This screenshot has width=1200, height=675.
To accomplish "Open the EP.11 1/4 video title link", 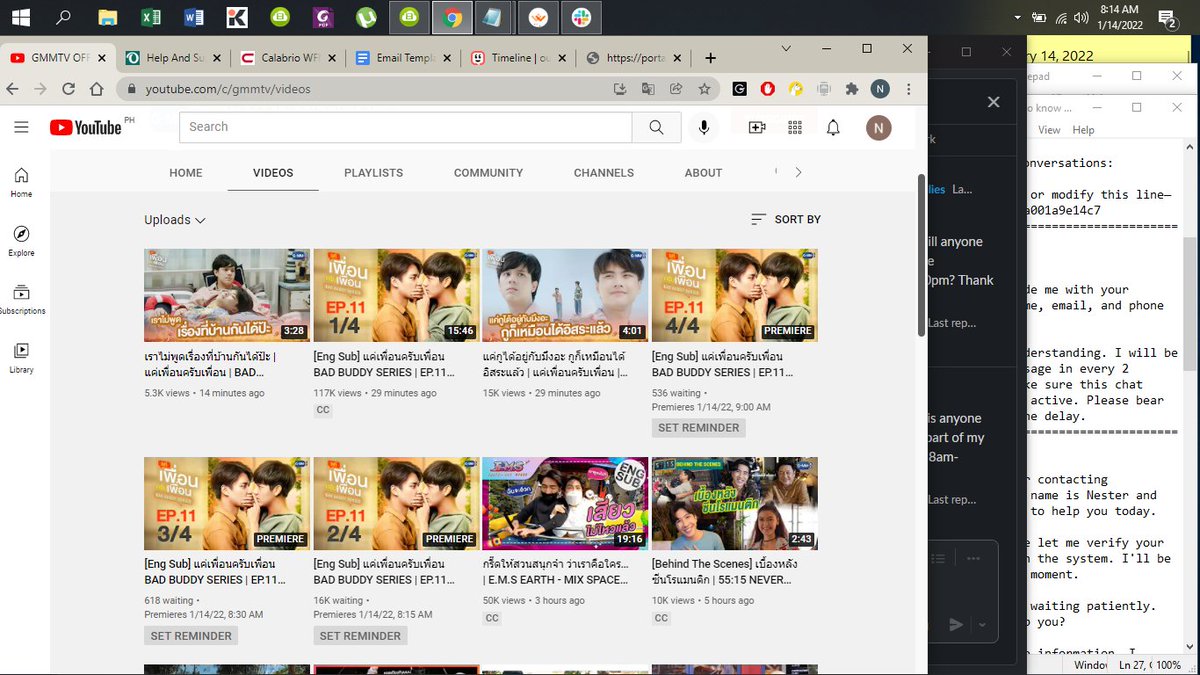I will coord(384,364).
